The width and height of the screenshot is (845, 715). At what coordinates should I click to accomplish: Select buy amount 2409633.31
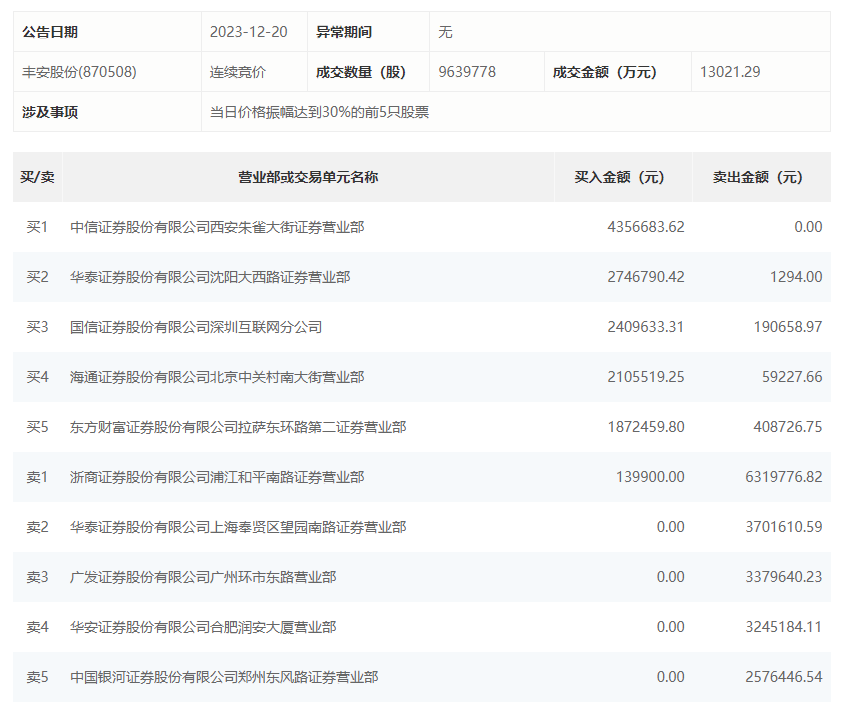(646, 327)
